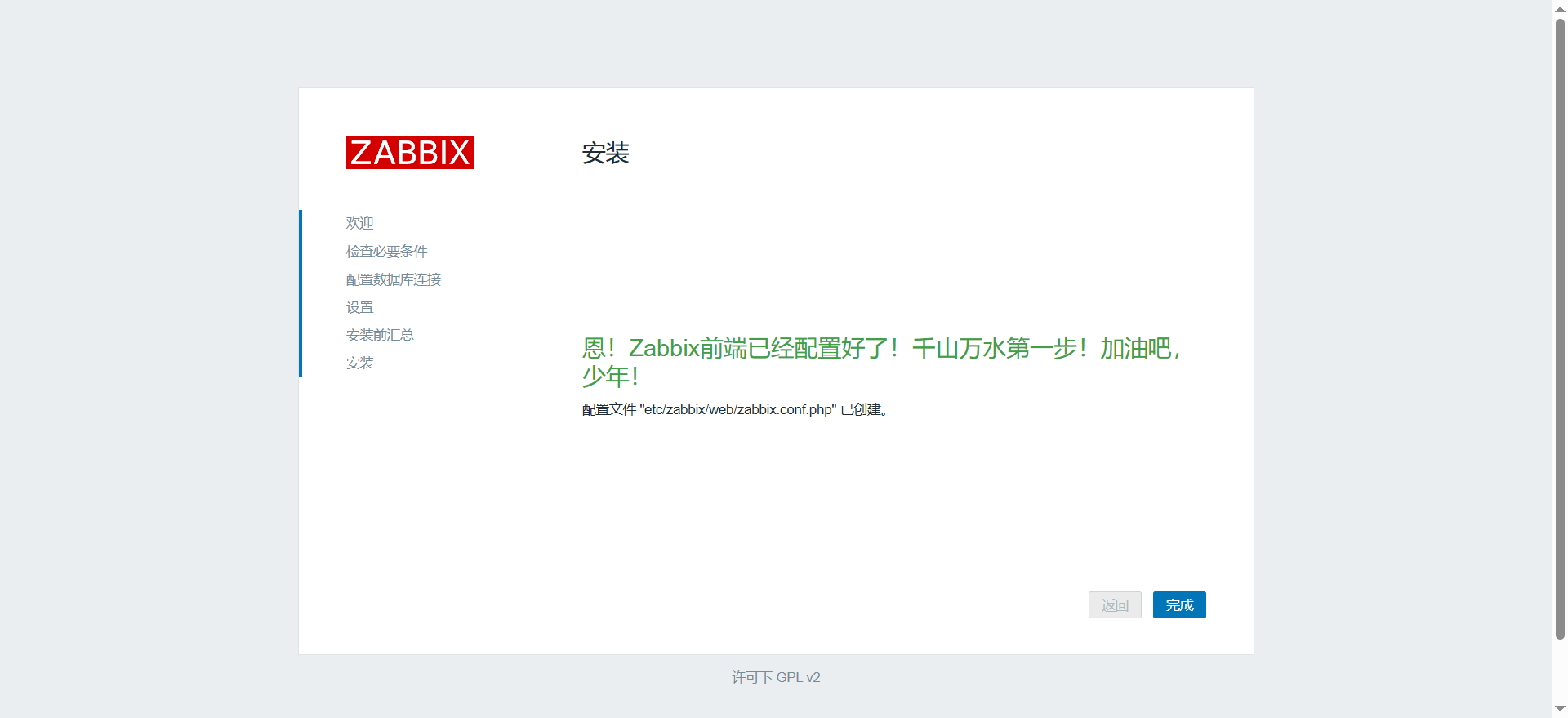Open the 配置数据库连接 step
Screen dimensions: 1568x718
point(393,279)
